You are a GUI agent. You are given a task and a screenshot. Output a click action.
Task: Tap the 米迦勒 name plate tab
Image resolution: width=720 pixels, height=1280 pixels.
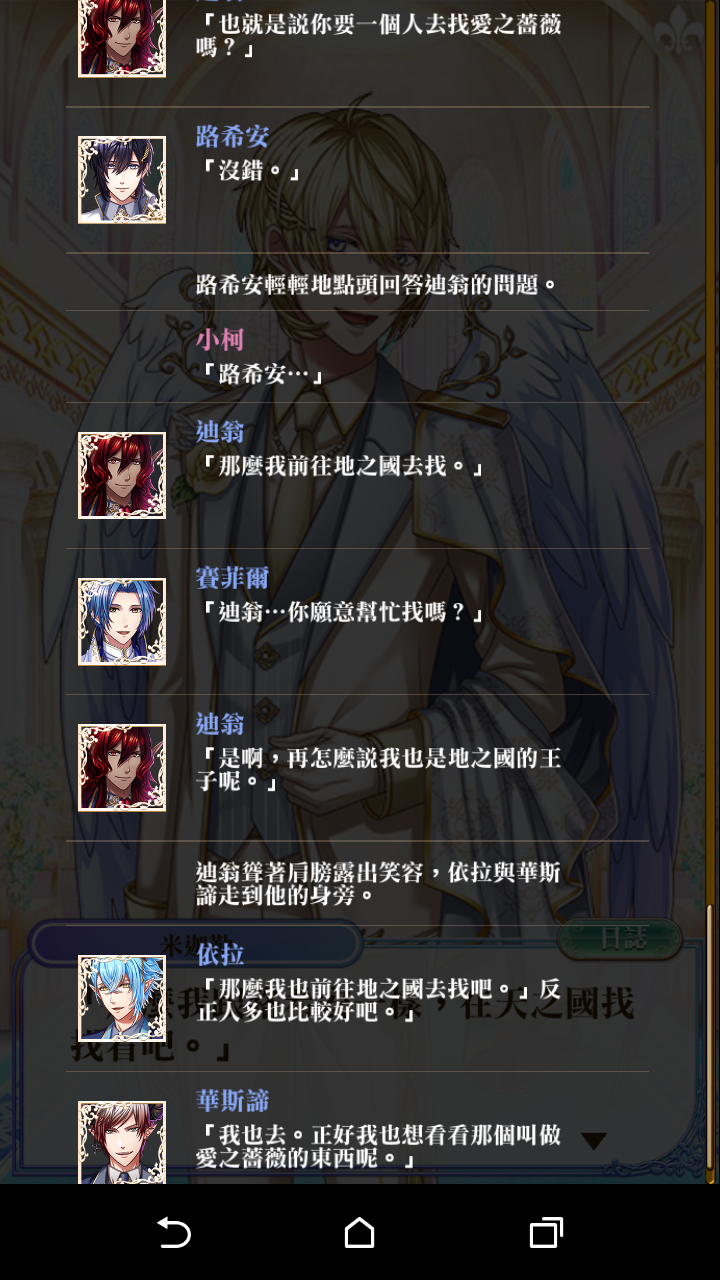point(195,945)
